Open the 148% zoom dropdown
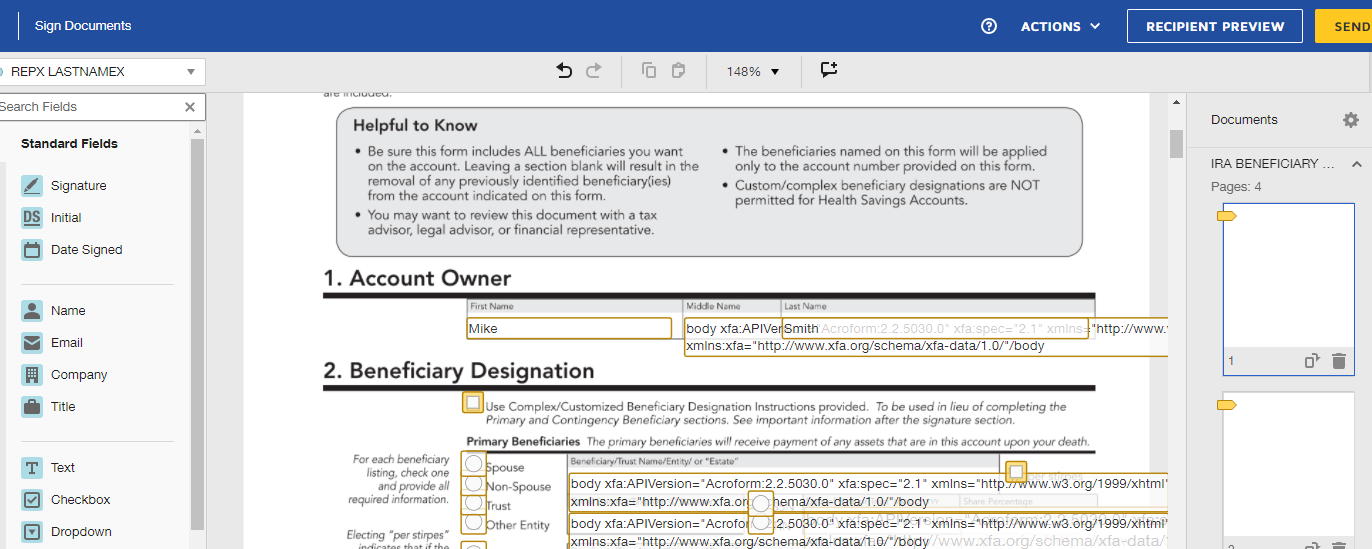This screenshot has width=1372, height=549. [752, 72]
